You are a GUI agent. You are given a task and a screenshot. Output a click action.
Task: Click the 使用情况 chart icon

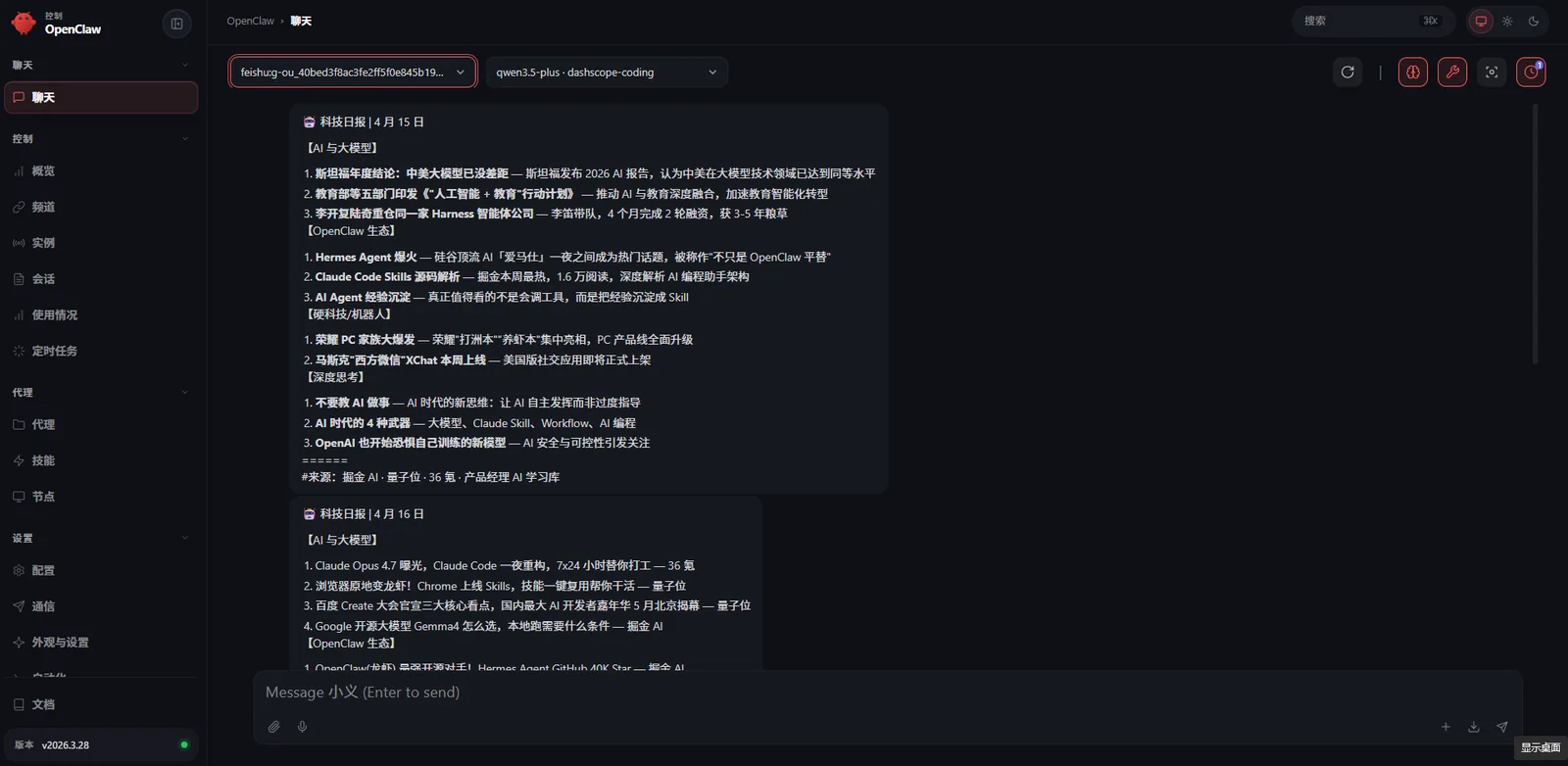[19, 315]
